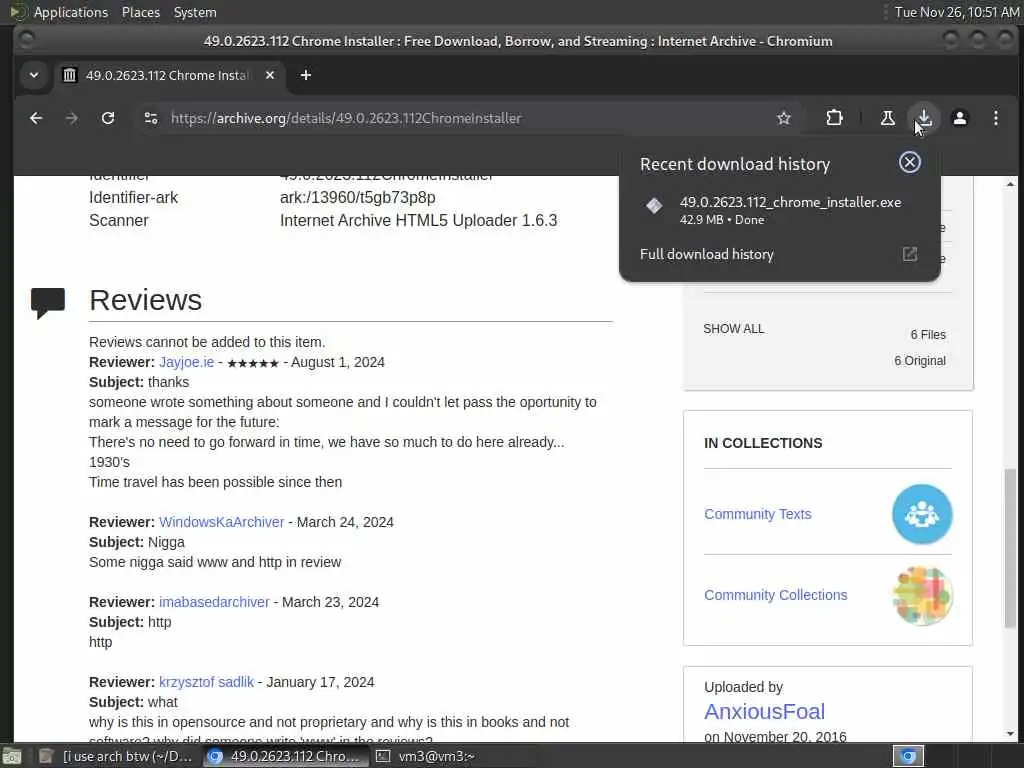
Task: Click the Community Texts round thumbnail
Action: tap(922, 514)
